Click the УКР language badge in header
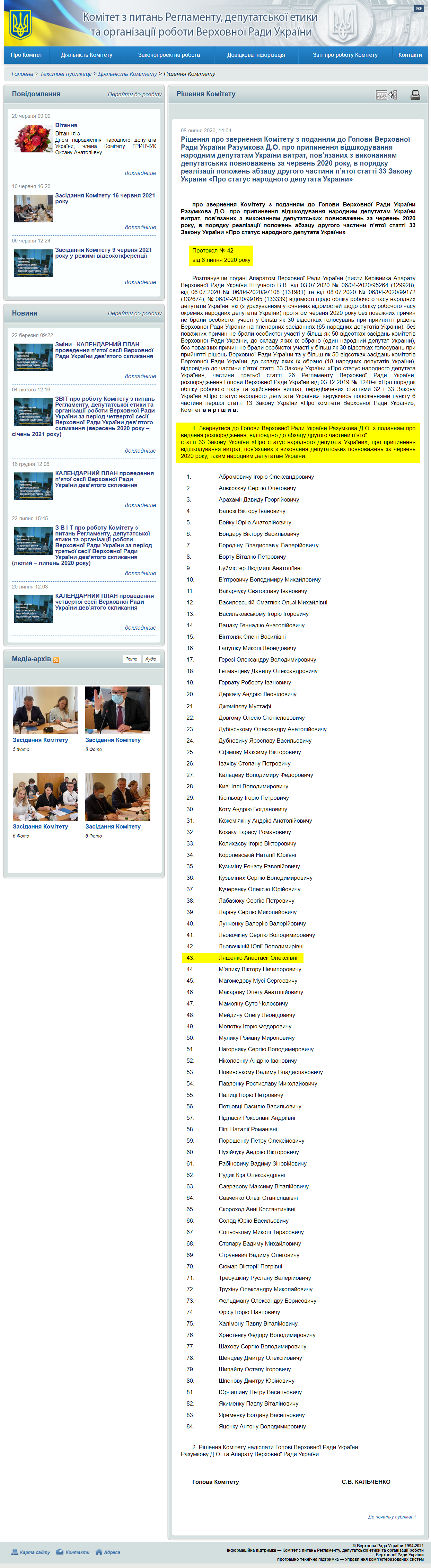This screenshot has width=431, height=1568. 419,9
